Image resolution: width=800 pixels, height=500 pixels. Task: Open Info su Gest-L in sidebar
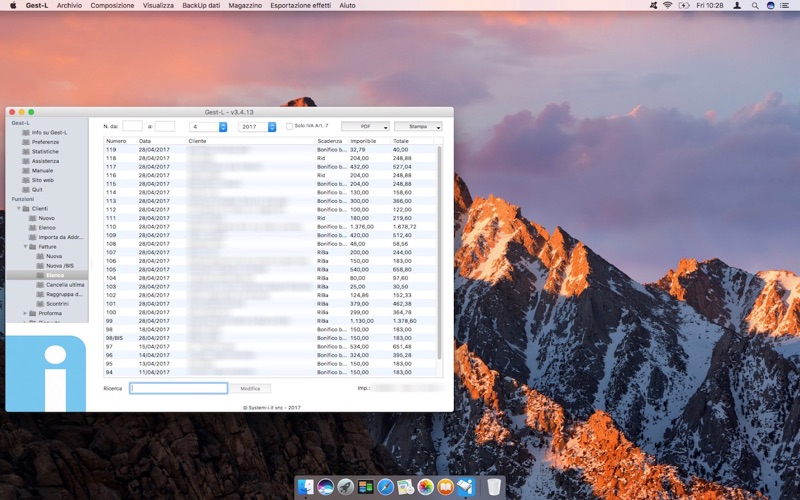(49, 133)
